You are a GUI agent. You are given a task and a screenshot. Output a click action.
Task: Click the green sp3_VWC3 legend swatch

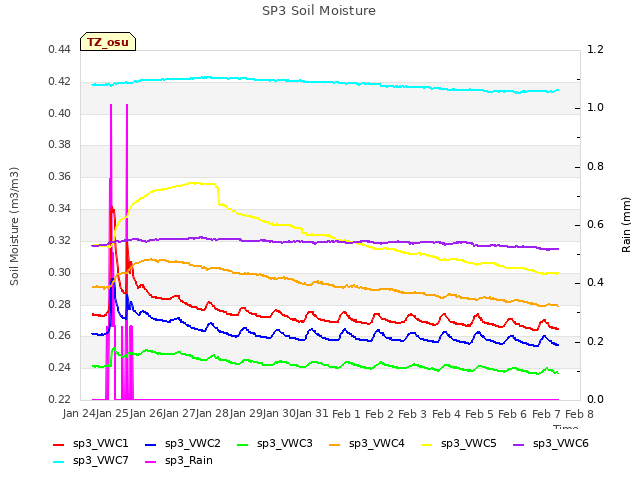(x=242, y=444)
